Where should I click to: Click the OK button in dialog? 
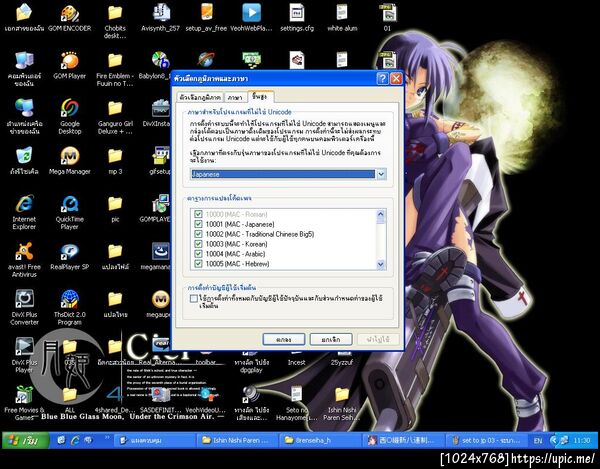click(x=284, y=339)
